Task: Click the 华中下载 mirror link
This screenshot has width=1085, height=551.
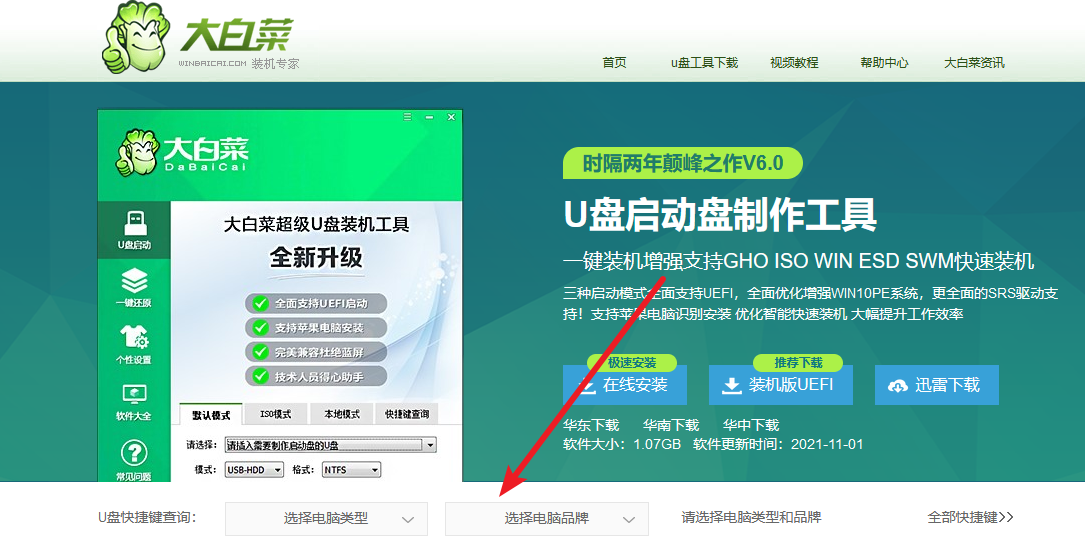Action: 751,425
